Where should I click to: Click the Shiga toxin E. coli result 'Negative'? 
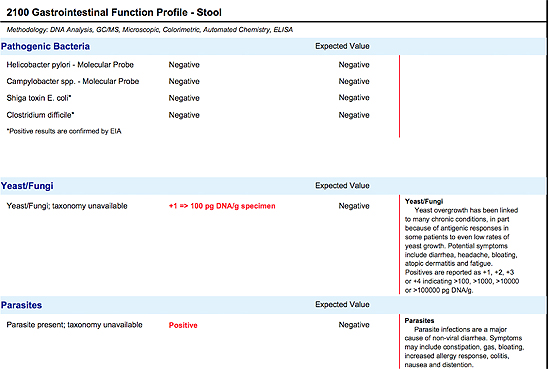[184, 98]
